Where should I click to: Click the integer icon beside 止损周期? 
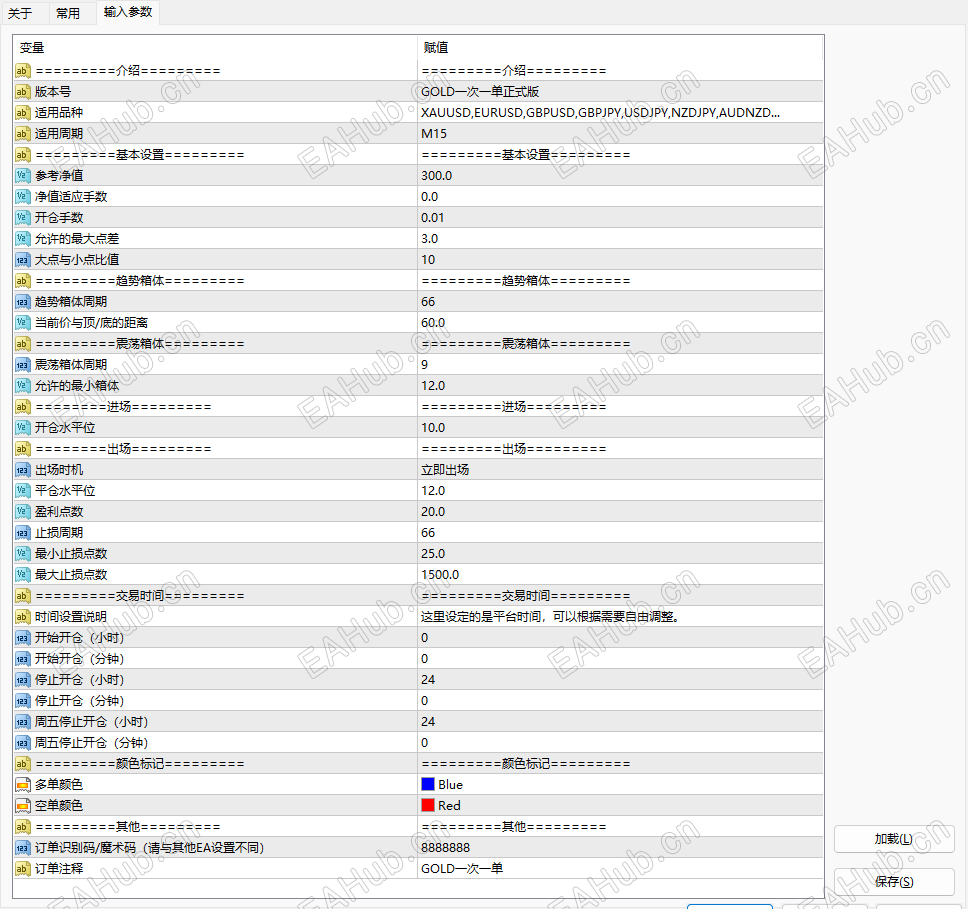[x=22, y=533]
